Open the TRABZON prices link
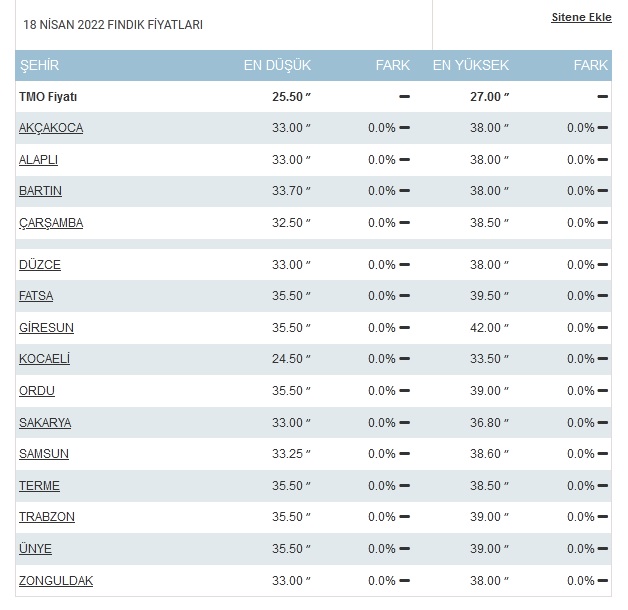The width and height of the screenshot is (628, 610). (x=47, y=517)
